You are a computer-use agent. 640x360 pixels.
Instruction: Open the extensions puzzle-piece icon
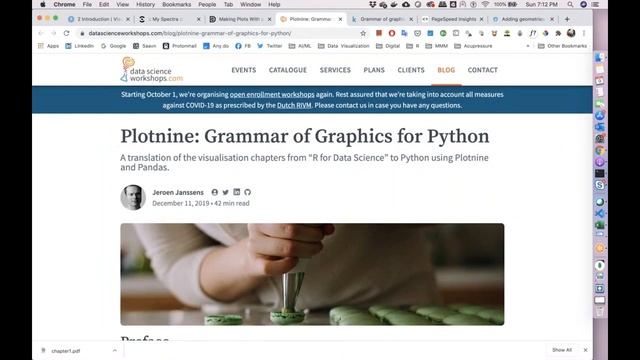558,33
